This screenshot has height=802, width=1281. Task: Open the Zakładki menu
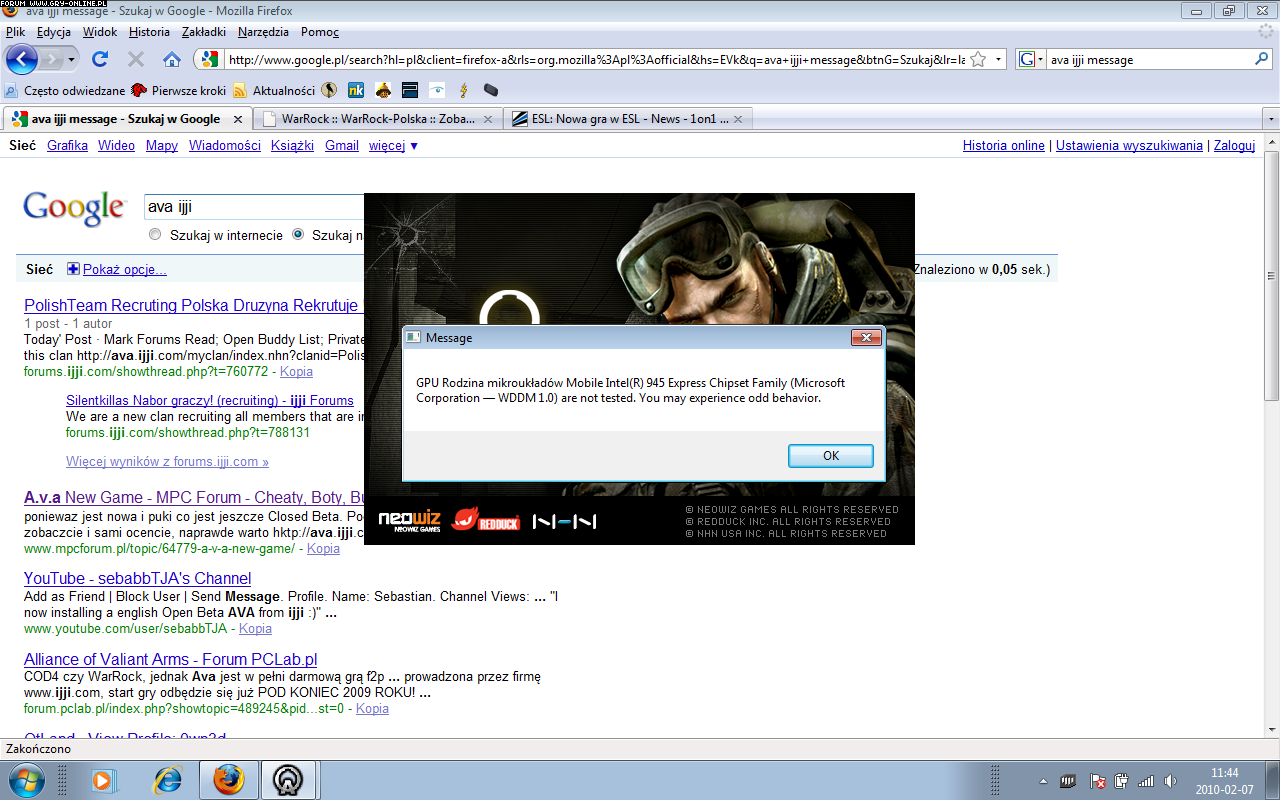click(x=202, y=32)
